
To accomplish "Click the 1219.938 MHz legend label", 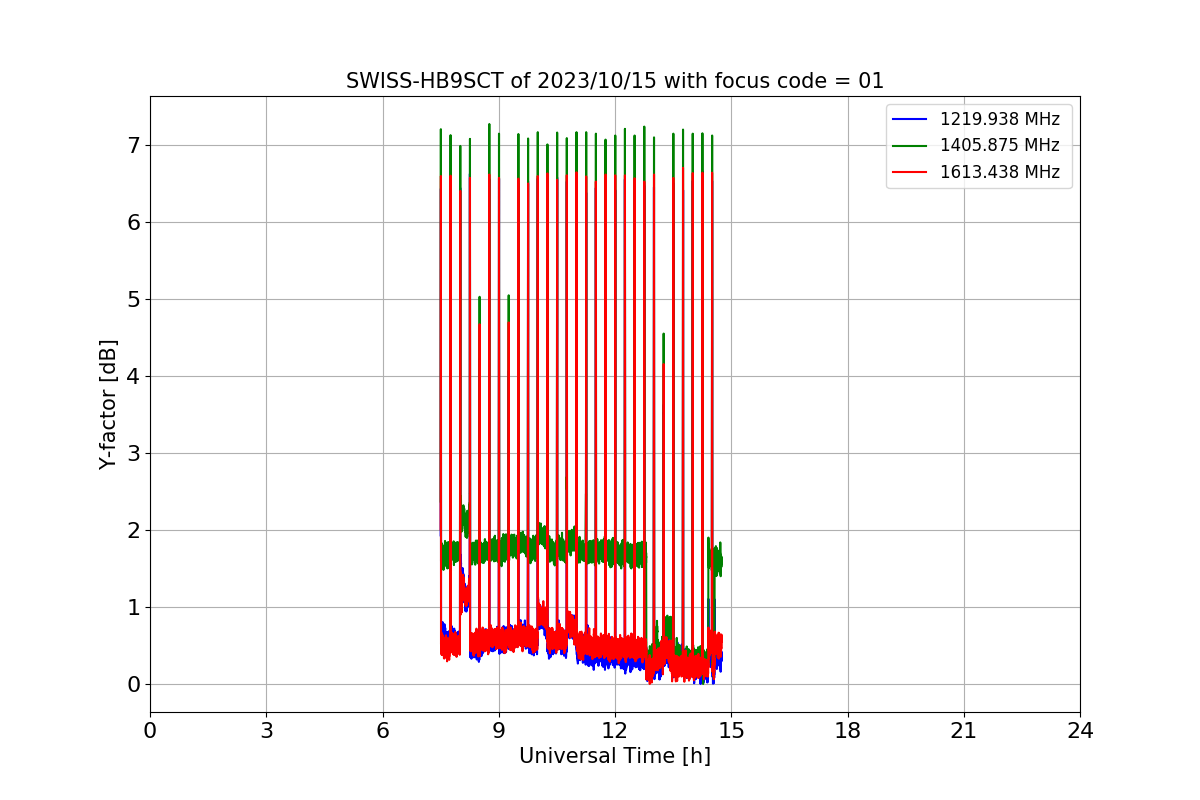I will tap(999, 119).
